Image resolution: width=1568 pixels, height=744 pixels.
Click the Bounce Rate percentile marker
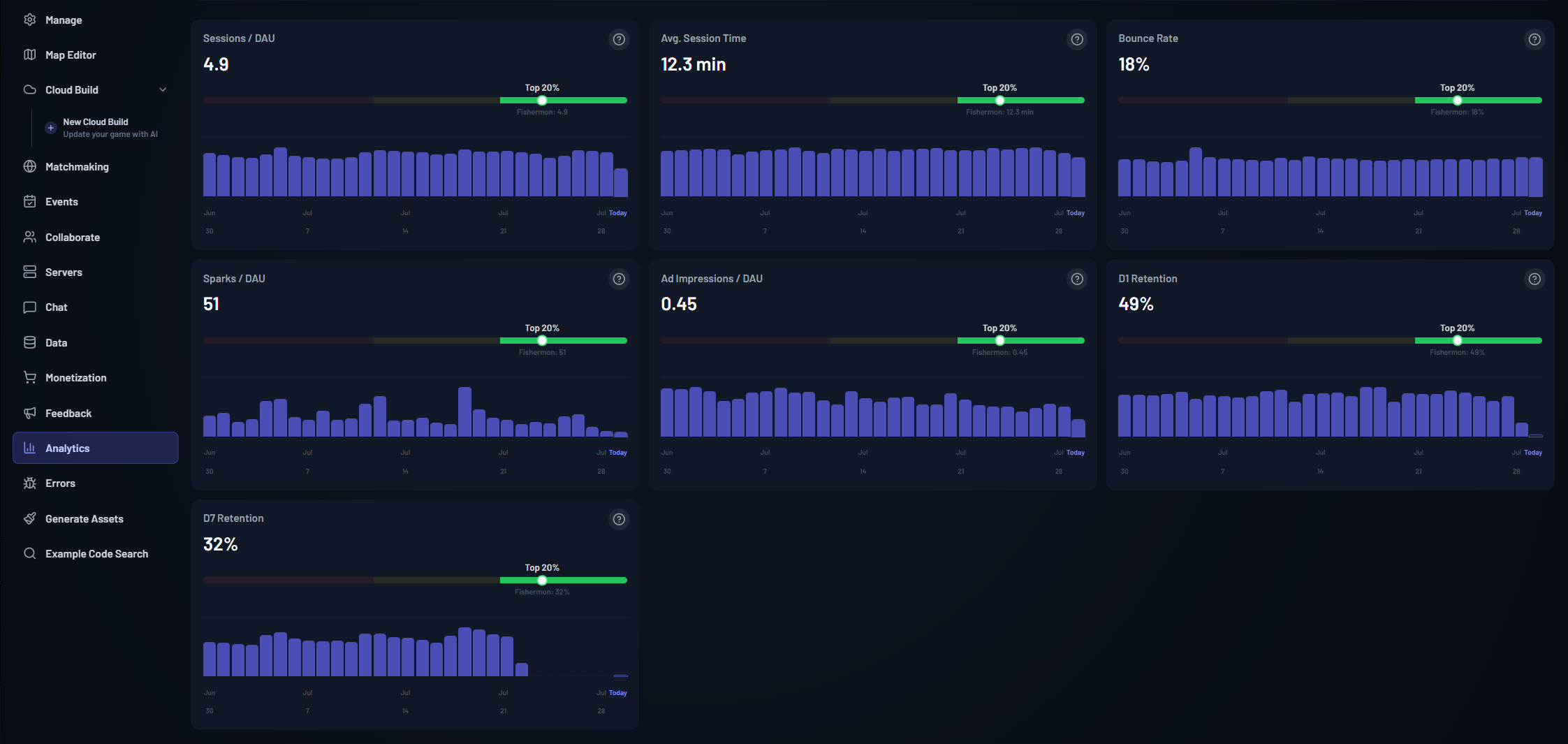coord(1457,101)
